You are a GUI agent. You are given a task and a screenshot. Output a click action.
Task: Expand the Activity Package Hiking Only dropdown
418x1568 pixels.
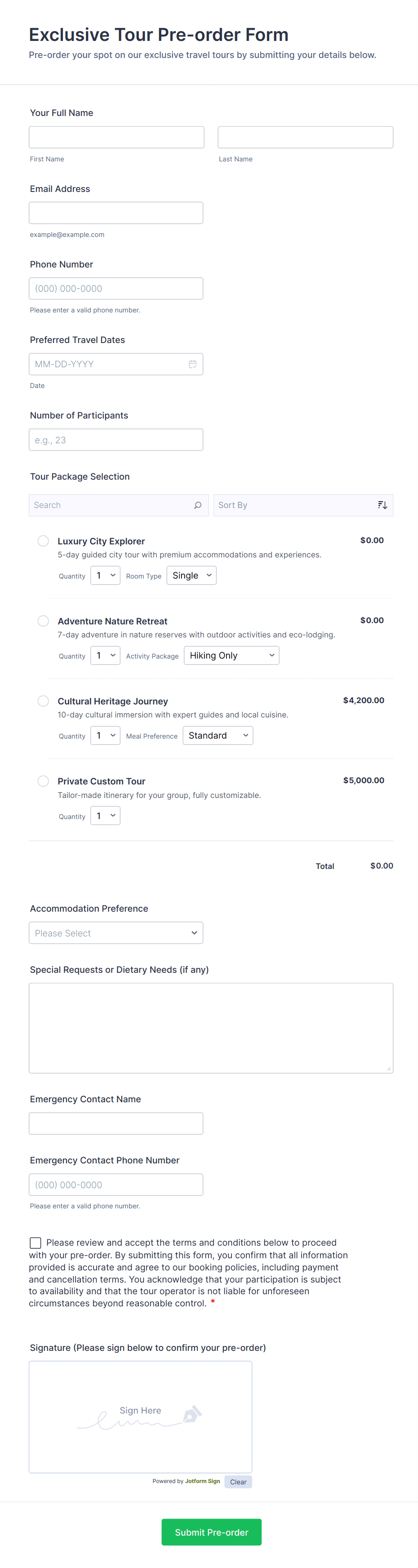coord(231,655)
